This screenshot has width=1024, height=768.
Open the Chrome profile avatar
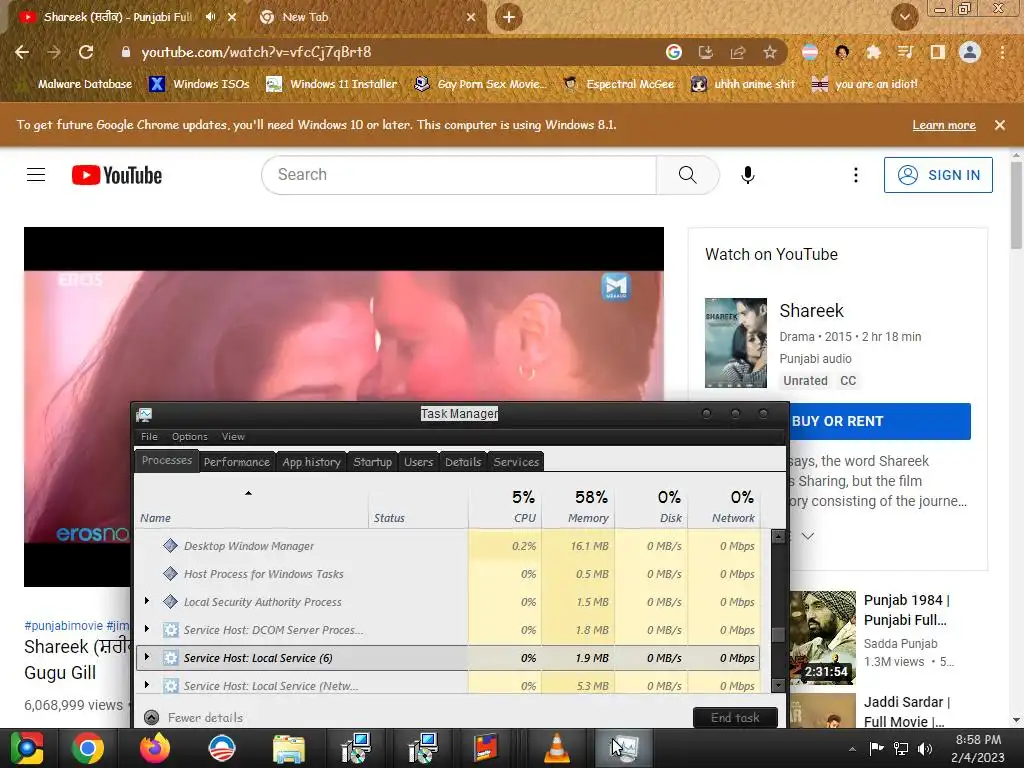970,52
